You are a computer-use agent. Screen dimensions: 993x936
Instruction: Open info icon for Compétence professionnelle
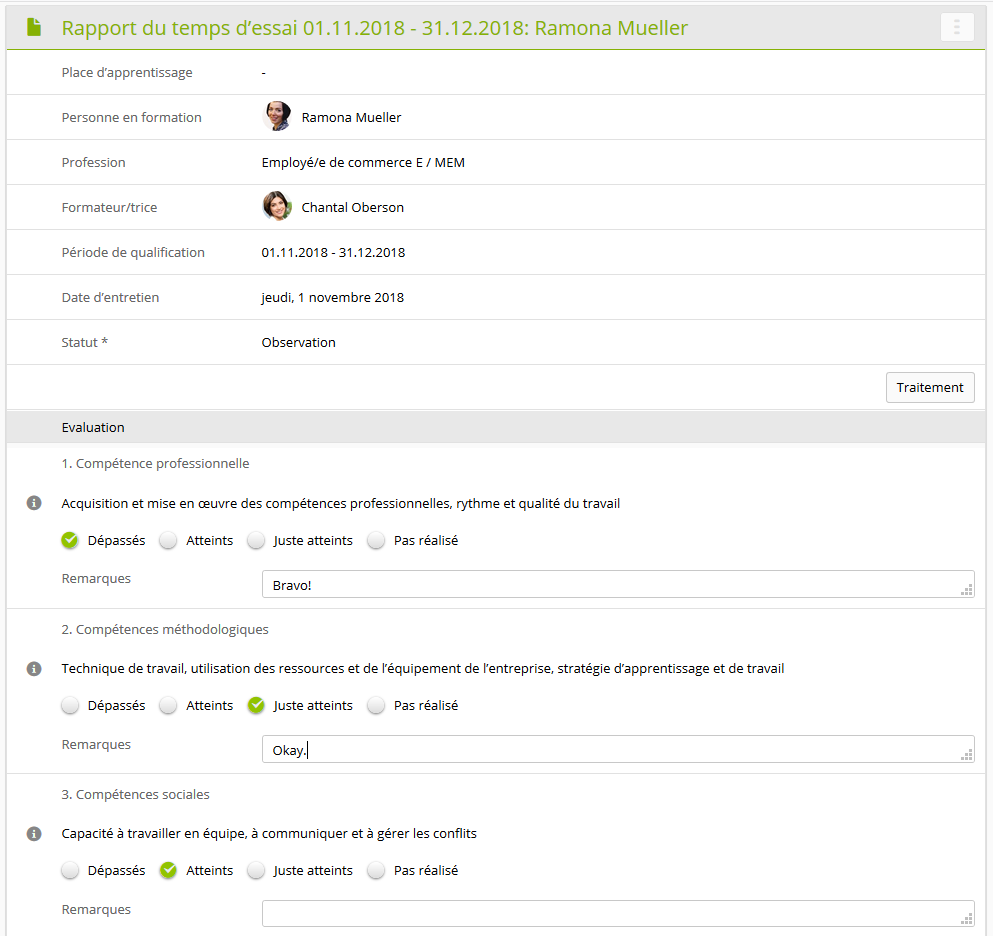coord(34,503)
